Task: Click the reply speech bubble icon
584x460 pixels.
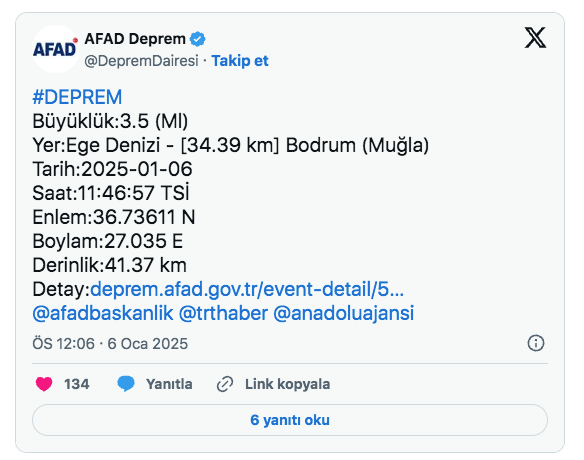Action: (126, 384)
